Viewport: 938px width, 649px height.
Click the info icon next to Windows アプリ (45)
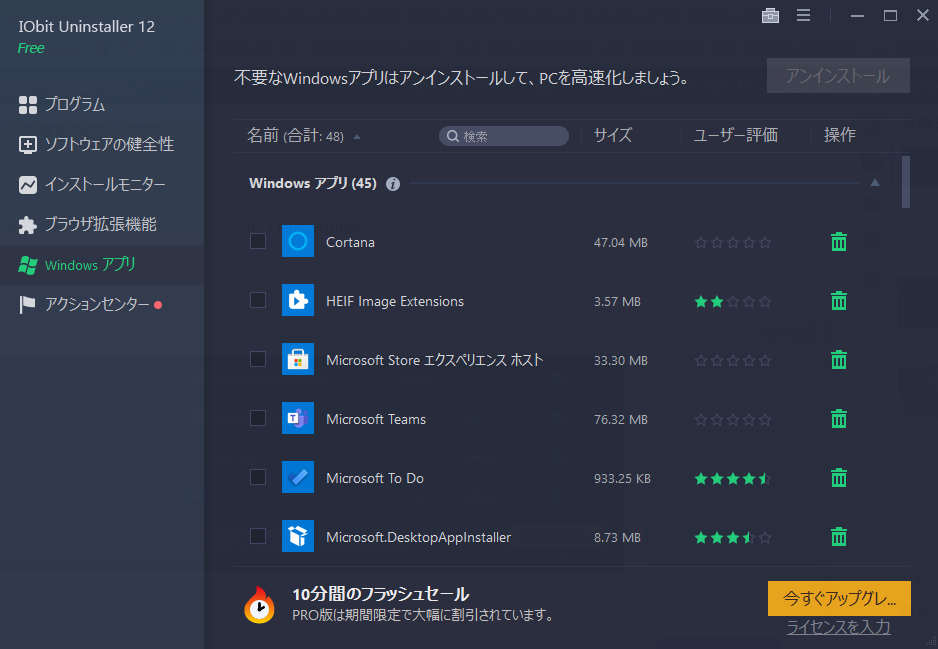click(392, 183)
